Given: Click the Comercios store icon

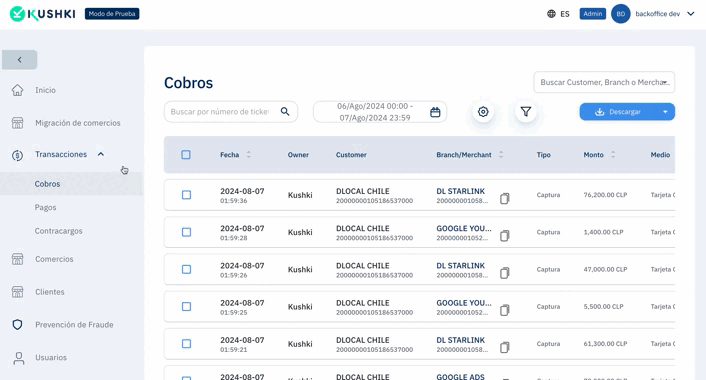Looking at the screenshot, I should pyautogui.click(x=18, y=259).
